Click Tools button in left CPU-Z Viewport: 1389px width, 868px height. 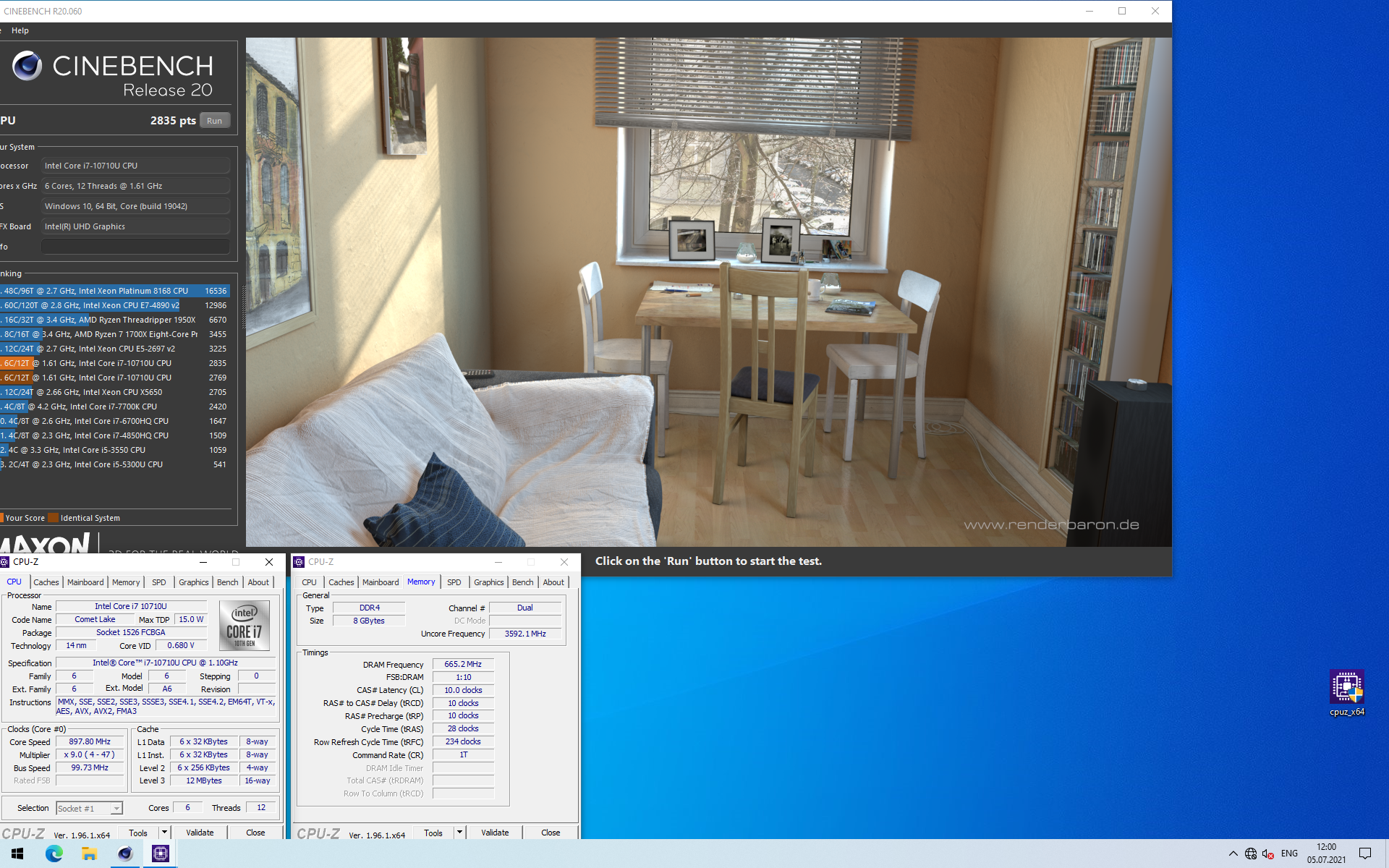[x=138, y=833]
